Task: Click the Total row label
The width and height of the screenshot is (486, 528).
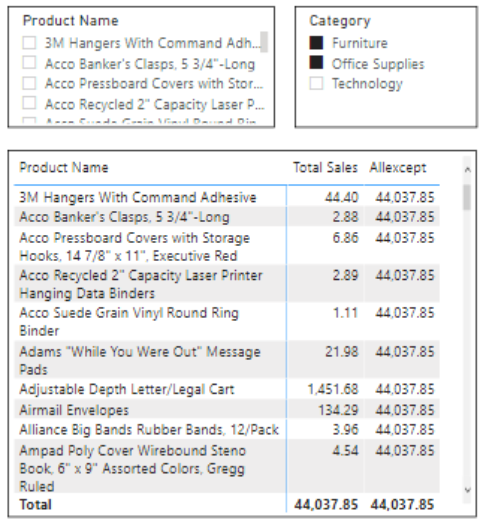Action: point(36,504)
